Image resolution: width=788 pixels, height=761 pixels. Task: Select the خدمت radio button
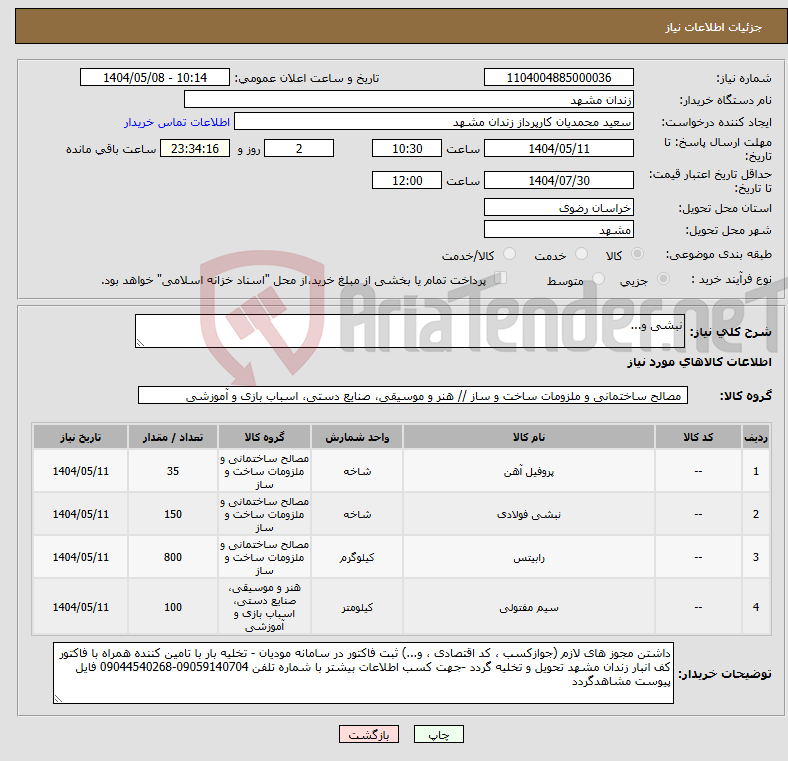pyautogui.click(x=581, y=254)
